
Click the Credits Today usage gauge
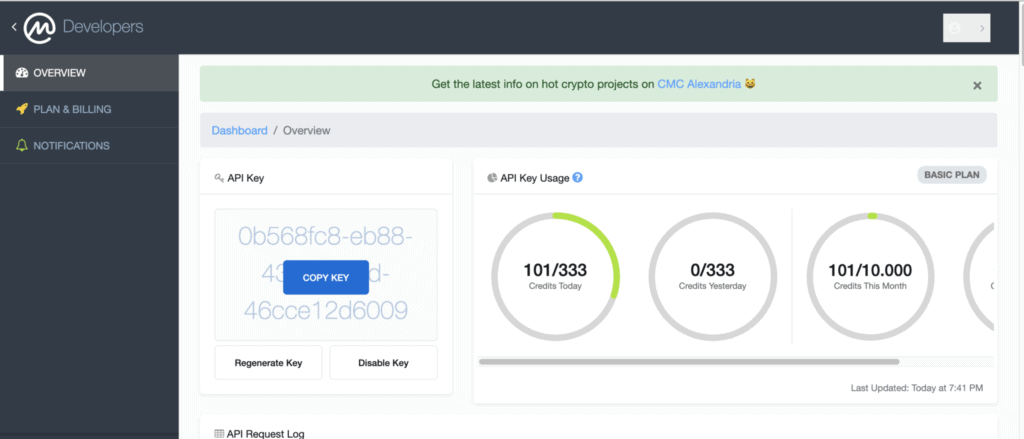(x=555, y=276)
